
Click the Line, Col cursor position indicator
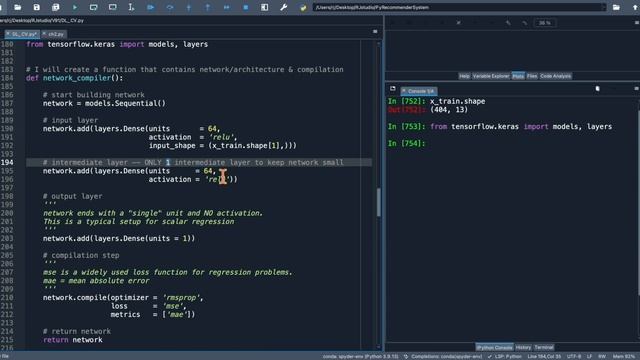[x=544, y=356]
